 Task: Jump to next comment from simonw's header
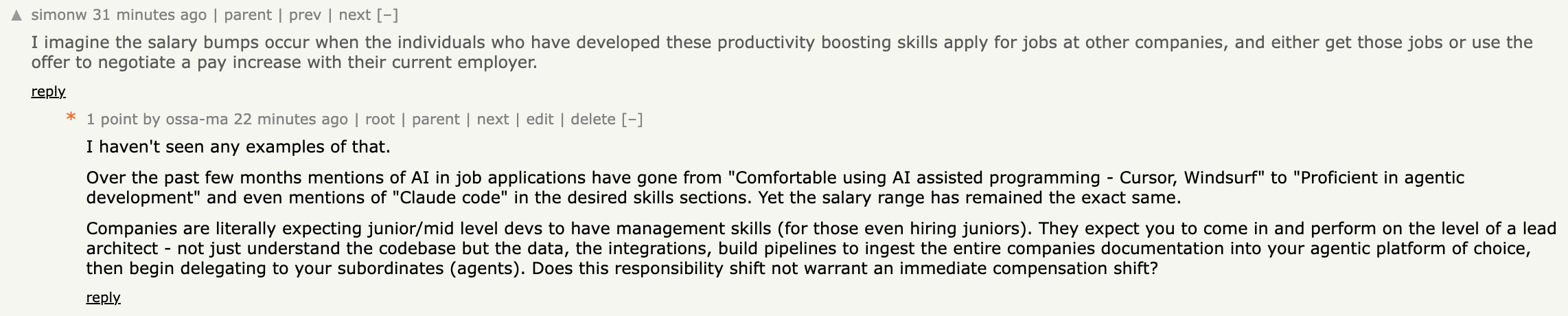click(354, 15)
